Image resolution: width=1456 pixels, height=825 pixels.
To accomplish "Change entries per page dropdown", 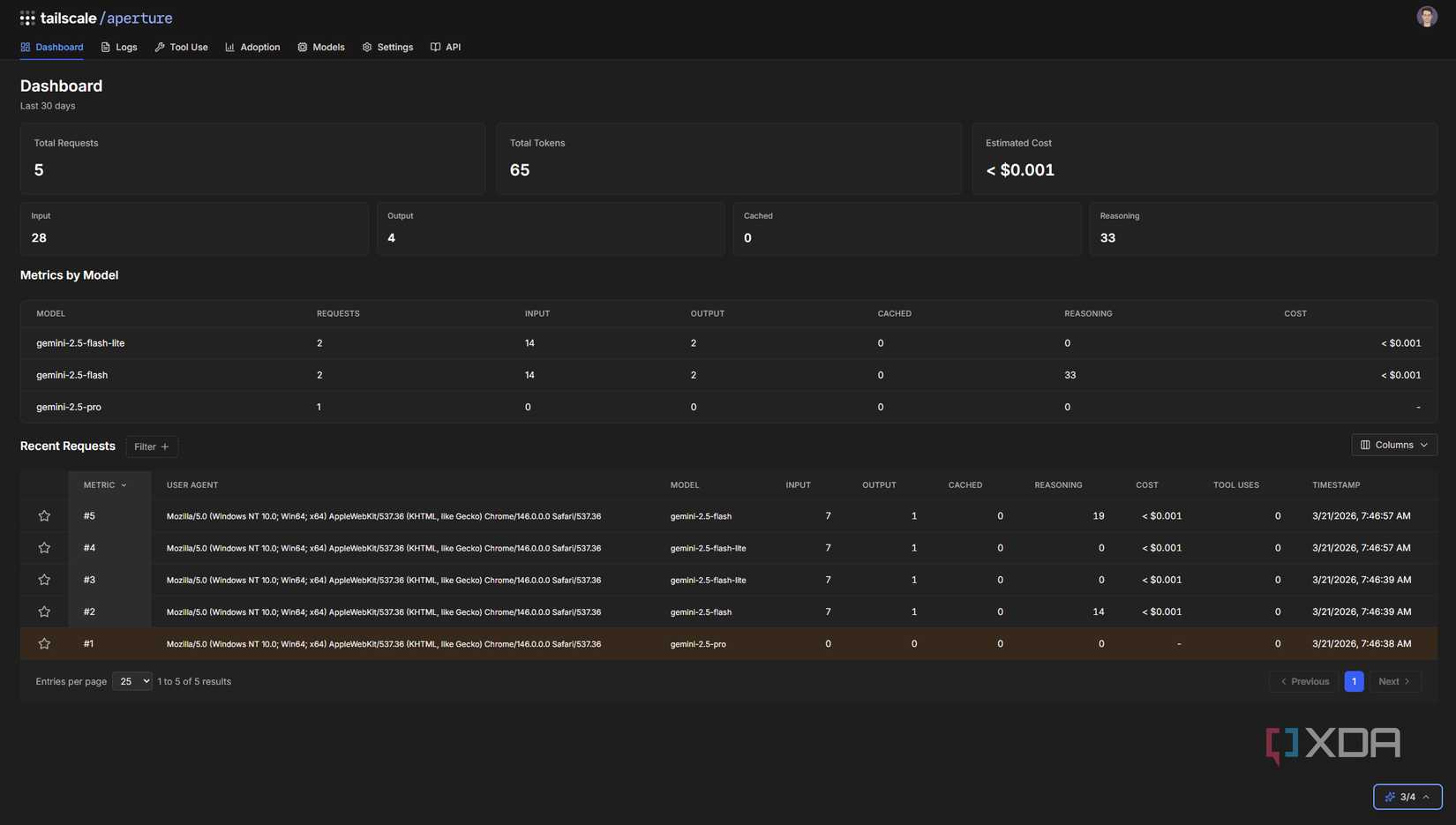I will pos(132,681).
